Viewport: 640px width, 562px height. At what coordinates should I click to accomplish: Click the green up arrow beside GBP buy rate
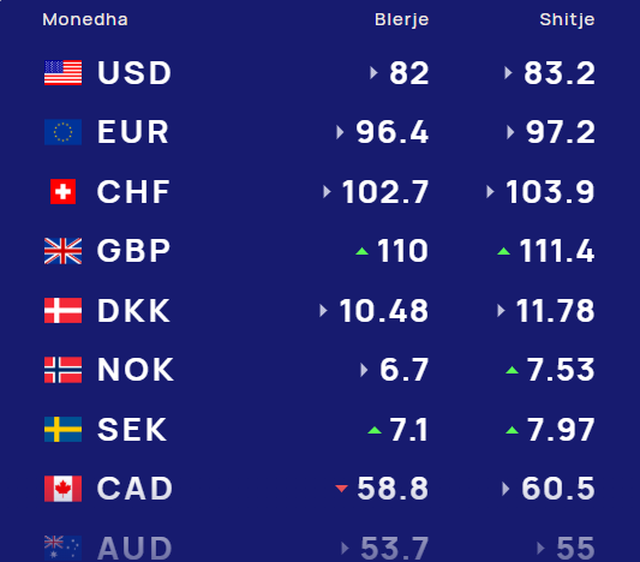click(x=362, y=252)
